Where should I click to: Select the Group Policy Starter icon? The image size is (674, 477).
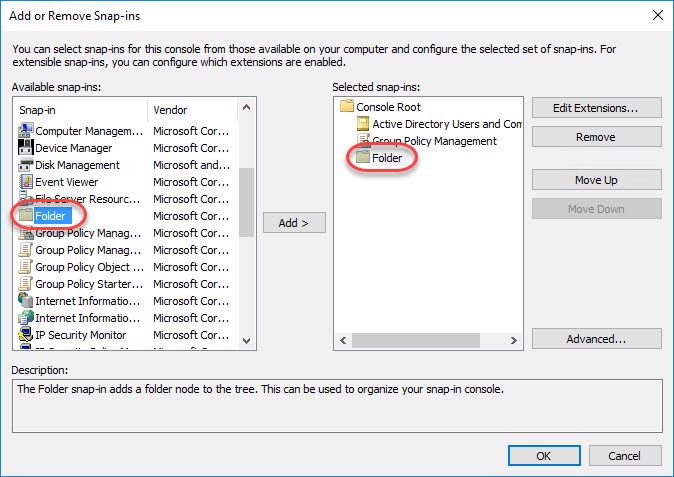(x=26, y=284)
